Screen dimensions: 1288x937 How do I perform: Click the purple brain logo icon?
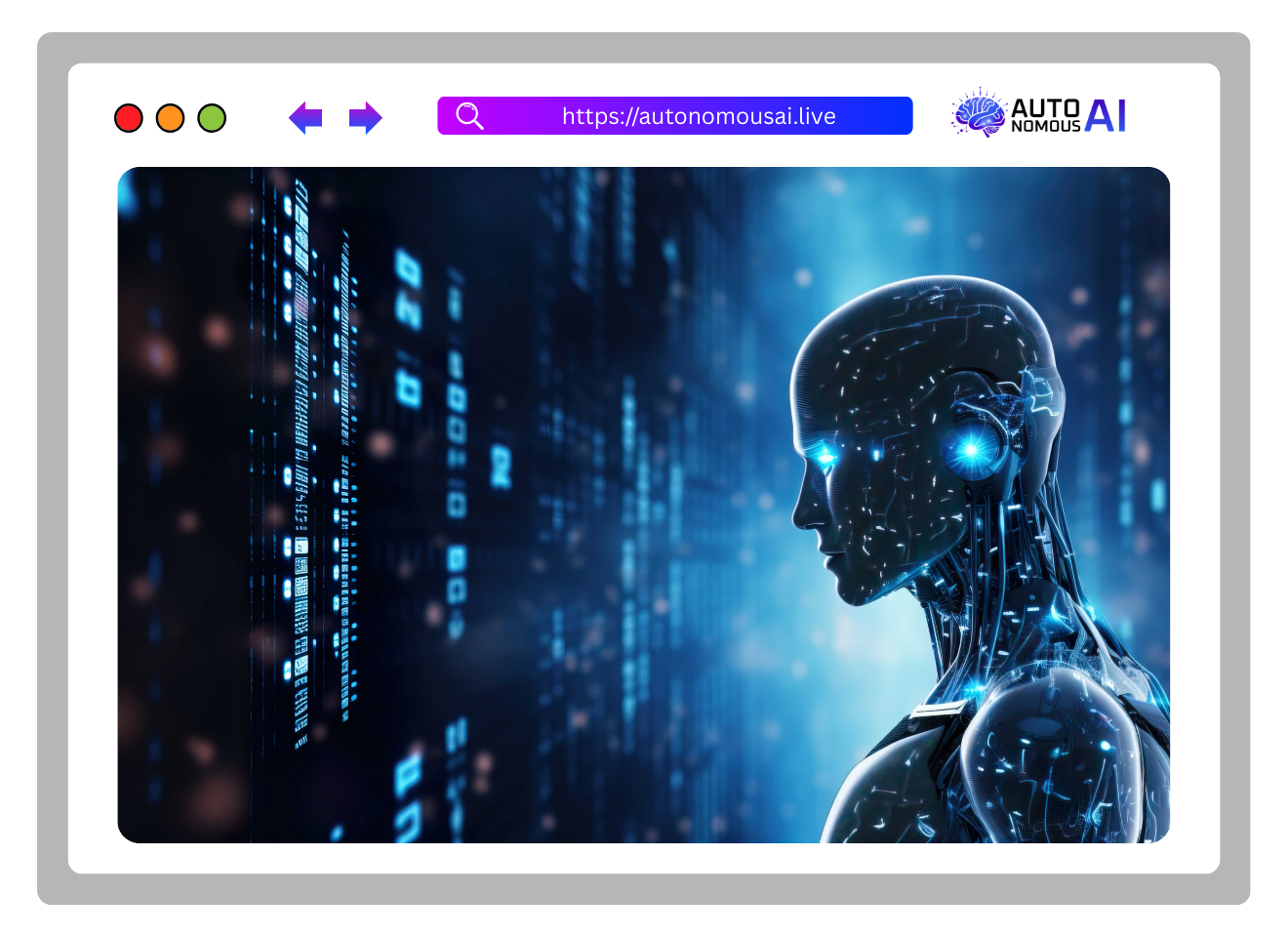979,114
